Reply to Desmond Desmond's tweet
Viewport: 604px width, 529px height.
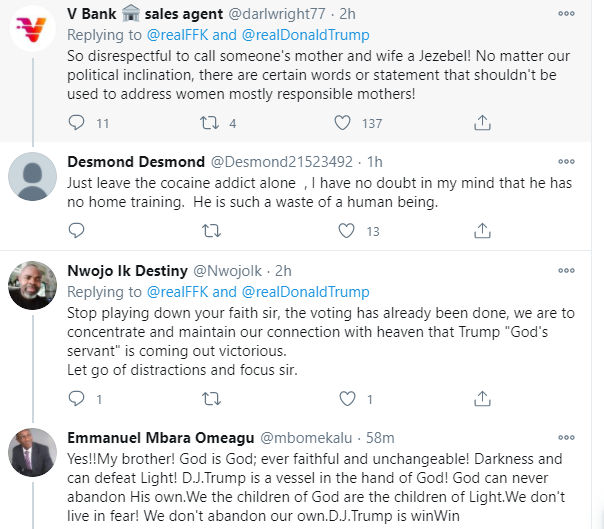coord(76,231)
